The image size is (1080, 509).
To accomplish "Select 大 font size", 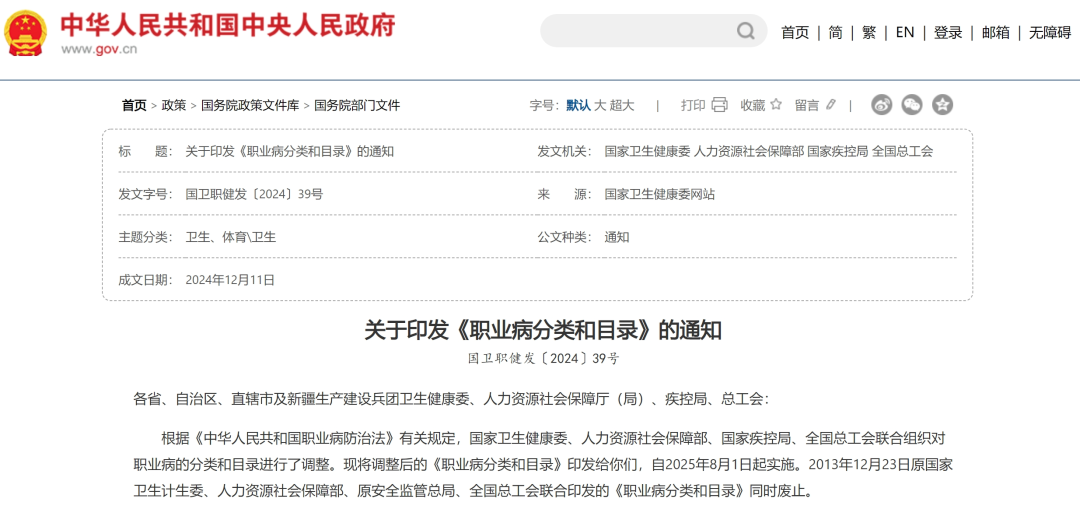I will [x=600, y=105].
